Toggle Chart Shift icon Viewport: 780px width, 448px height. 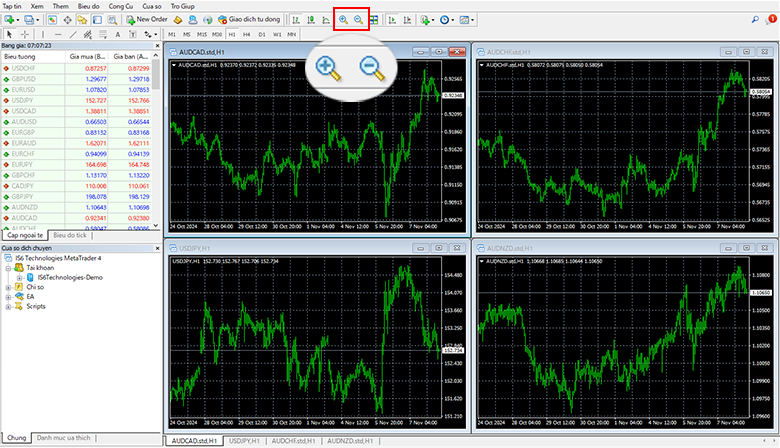point(407,20)
